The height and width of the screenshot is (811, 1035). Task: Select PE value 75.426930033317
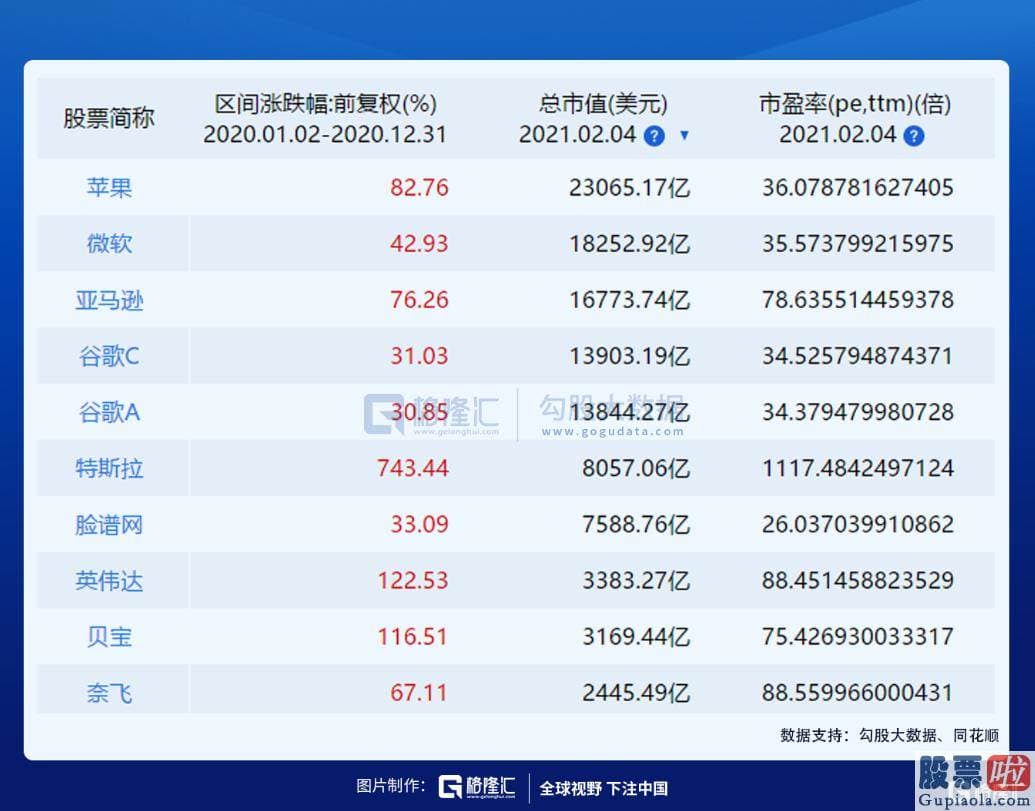pyautogui.click(x=857, y=637)
